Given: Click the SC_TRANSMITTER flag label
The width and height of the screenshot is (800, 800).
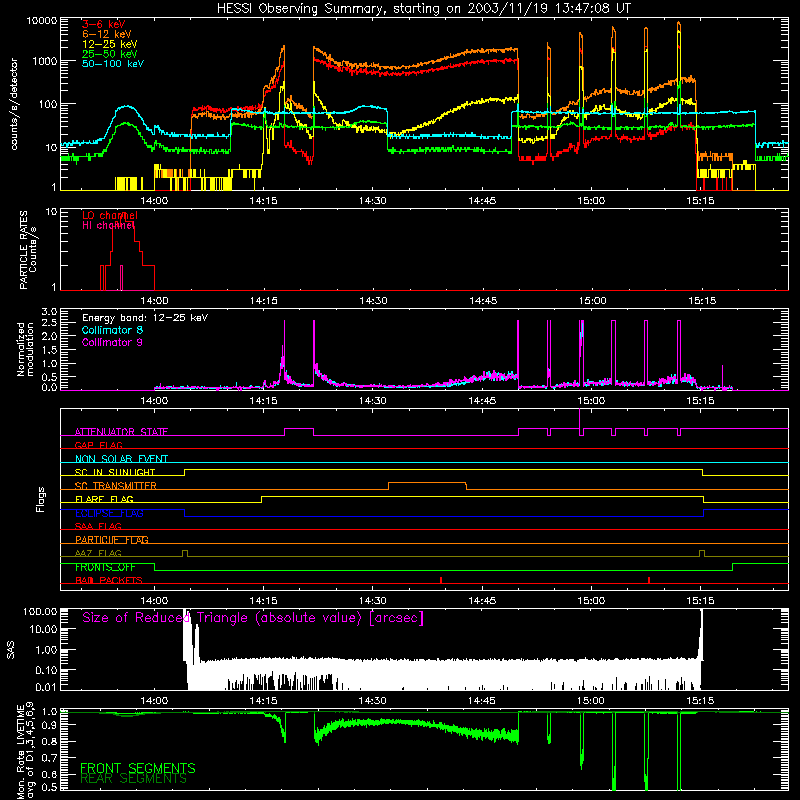Looking at the screenshot, I should click(x=116, y=486).
